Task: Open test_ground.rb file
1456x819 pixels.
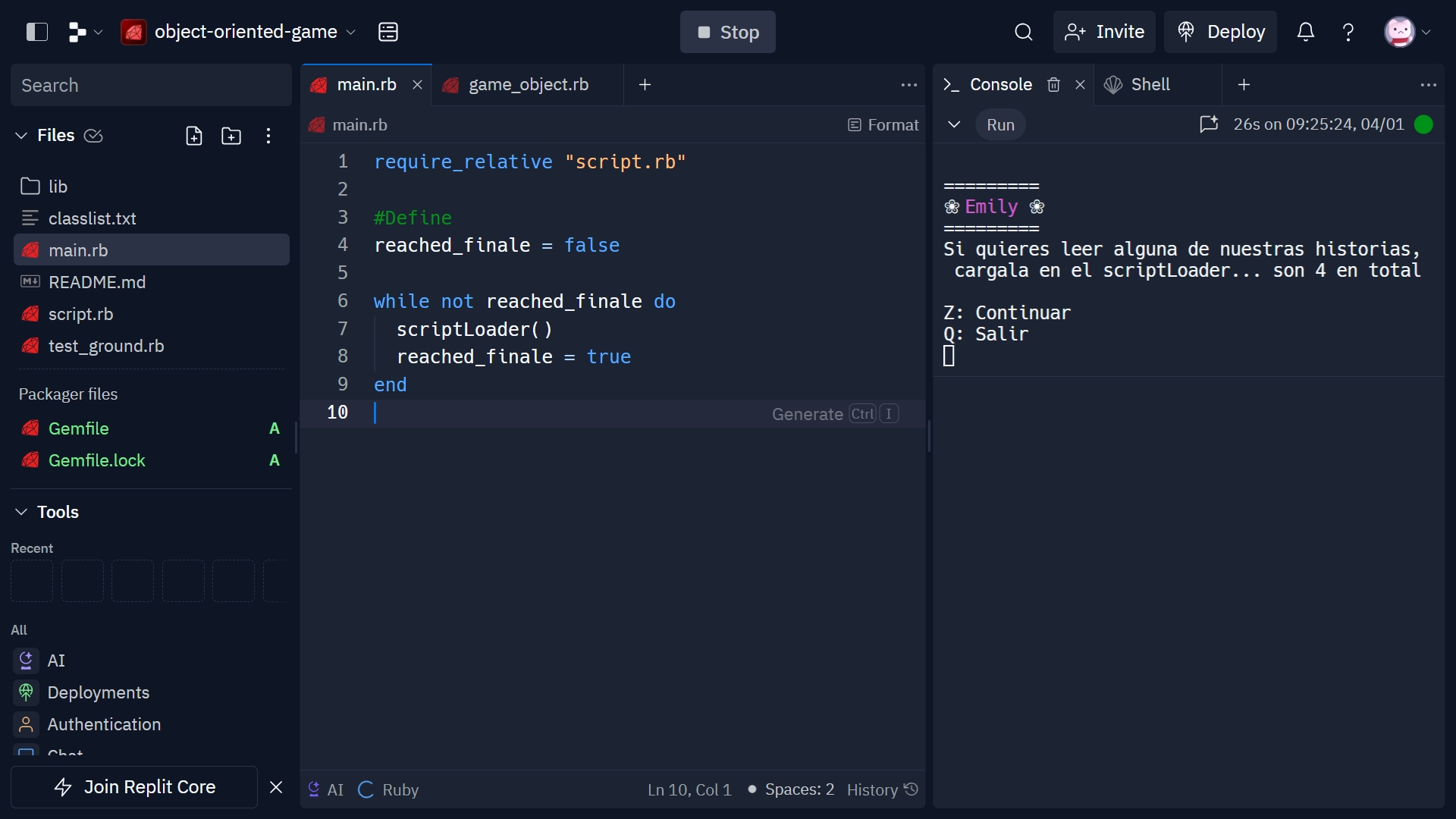Action: pyautogui.click(x=152, y=346)
